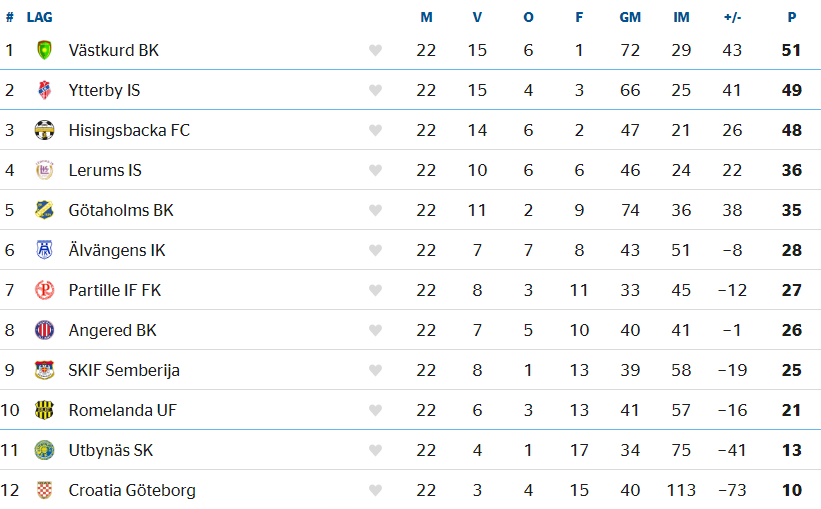Click the Angered BK striped badge
The width and height of the screenshot is (821, 509).
click(x=45, y=330)
